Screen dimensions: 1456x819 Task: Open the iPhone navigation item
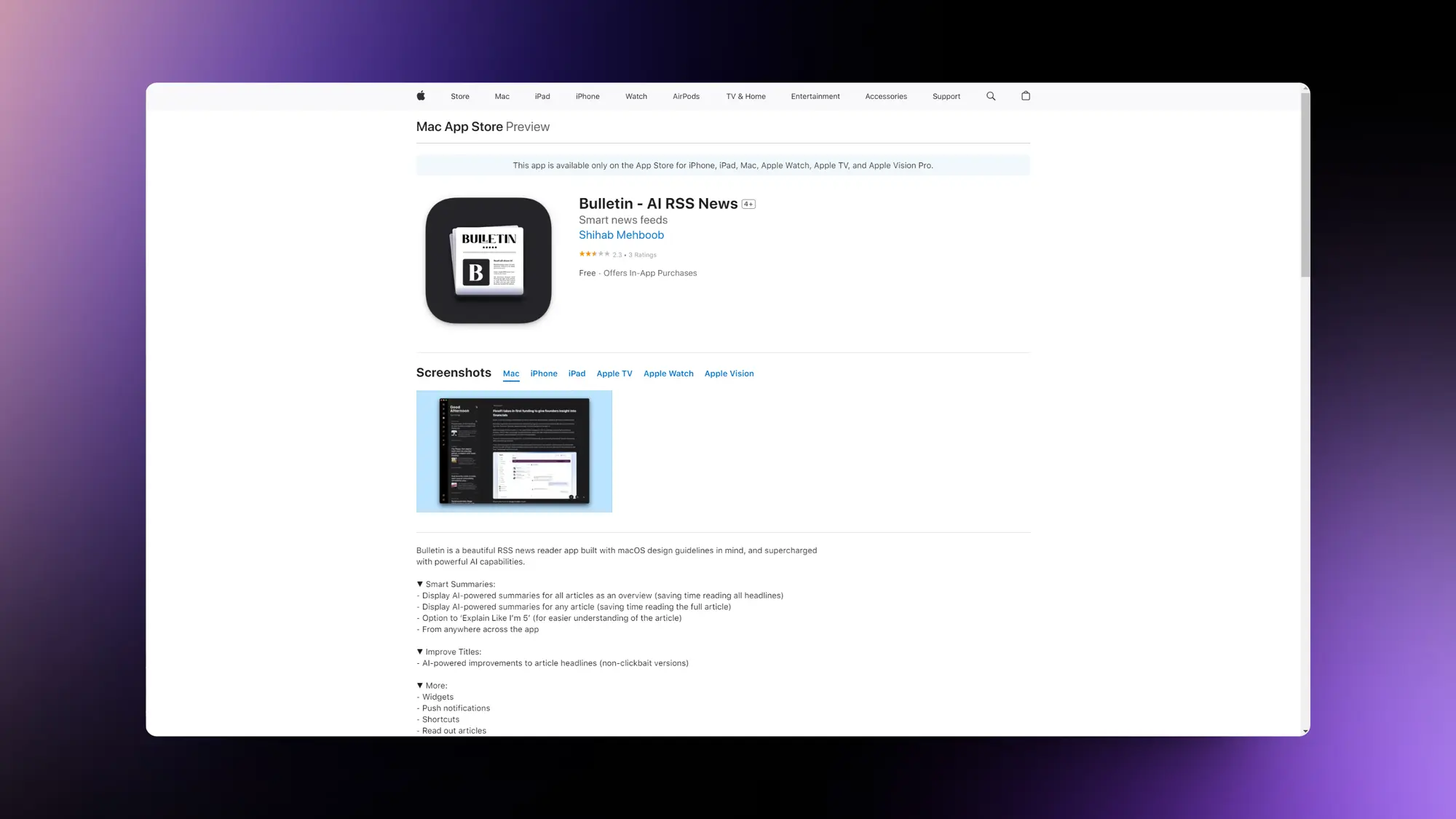click(587, 96)
